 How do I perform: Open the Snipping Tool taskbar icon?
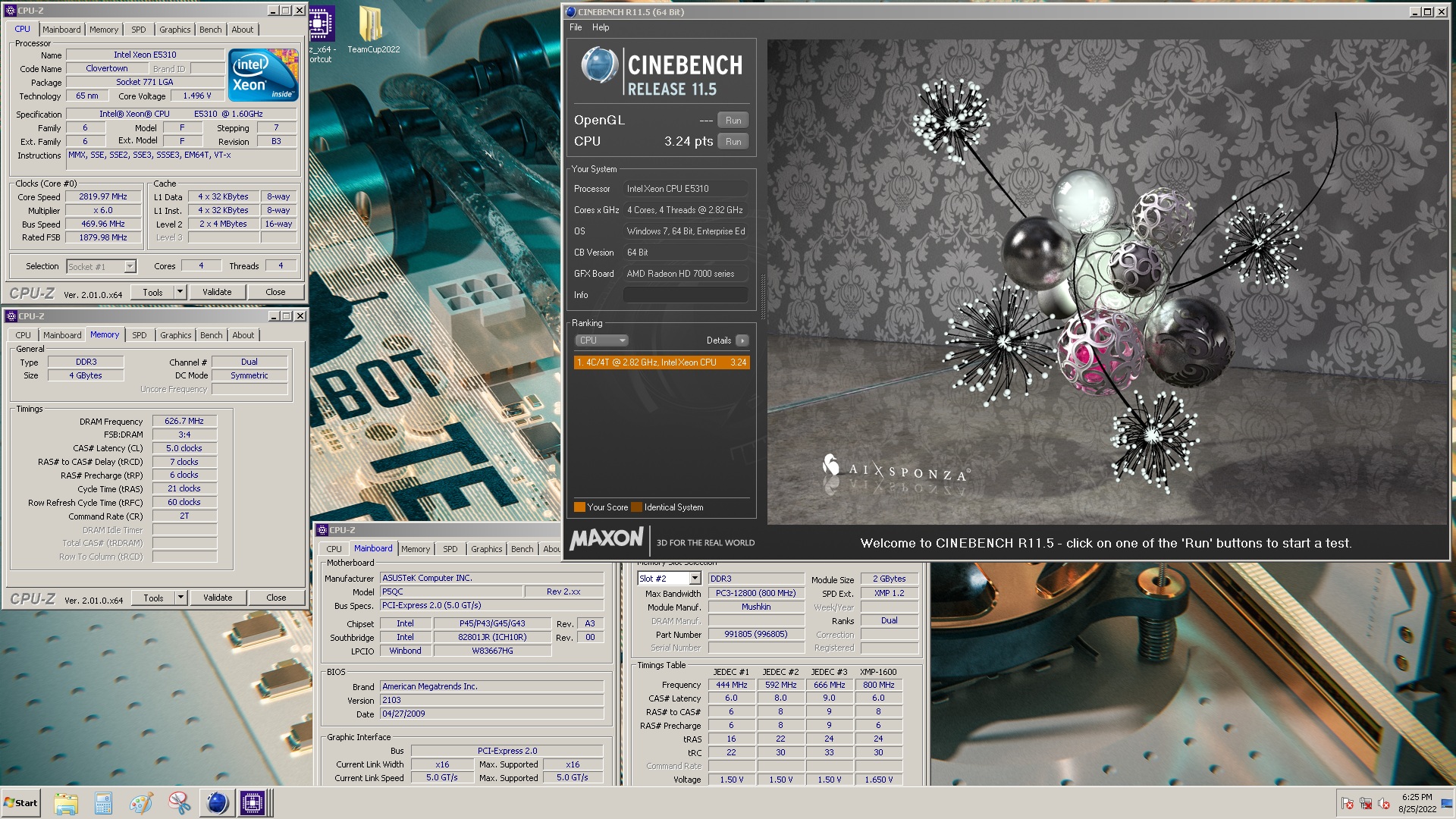[x=179, y=803]
